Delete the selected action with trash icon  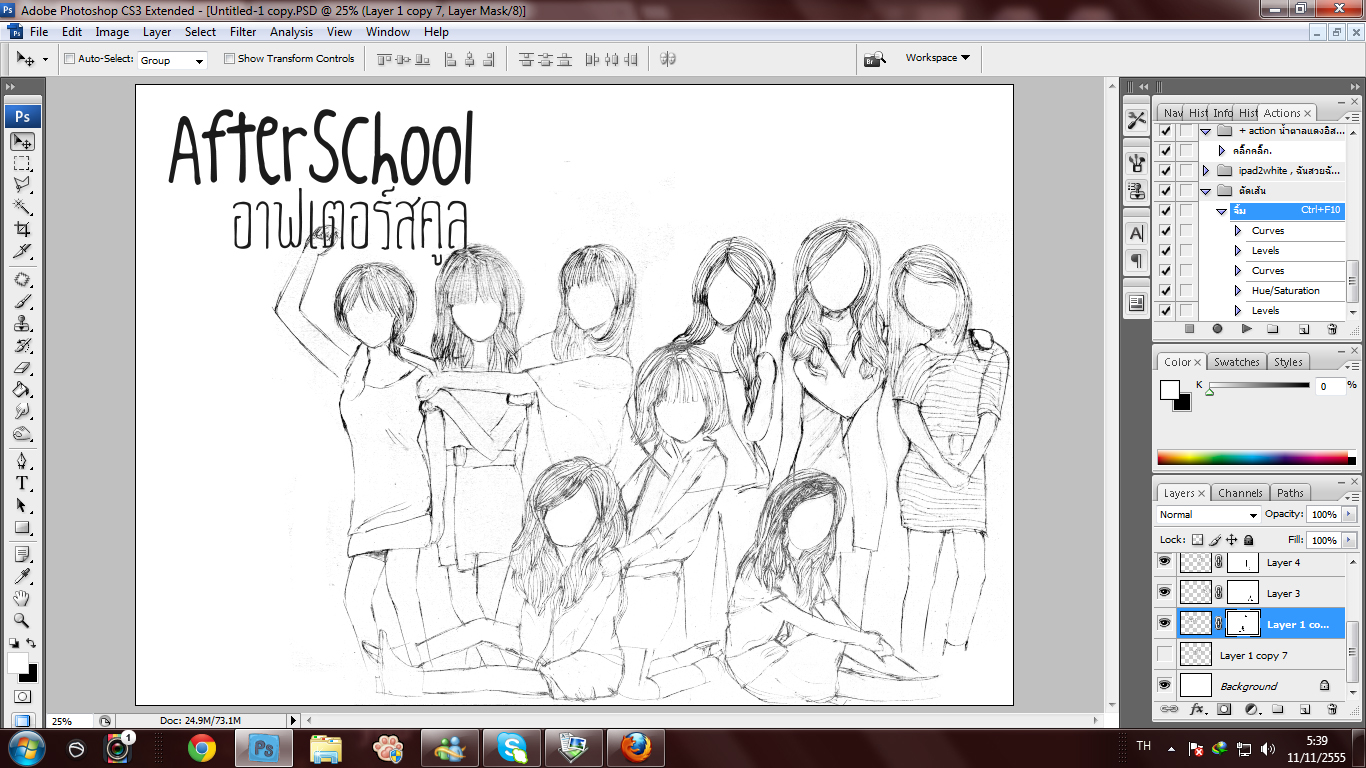pos(1332,329)
